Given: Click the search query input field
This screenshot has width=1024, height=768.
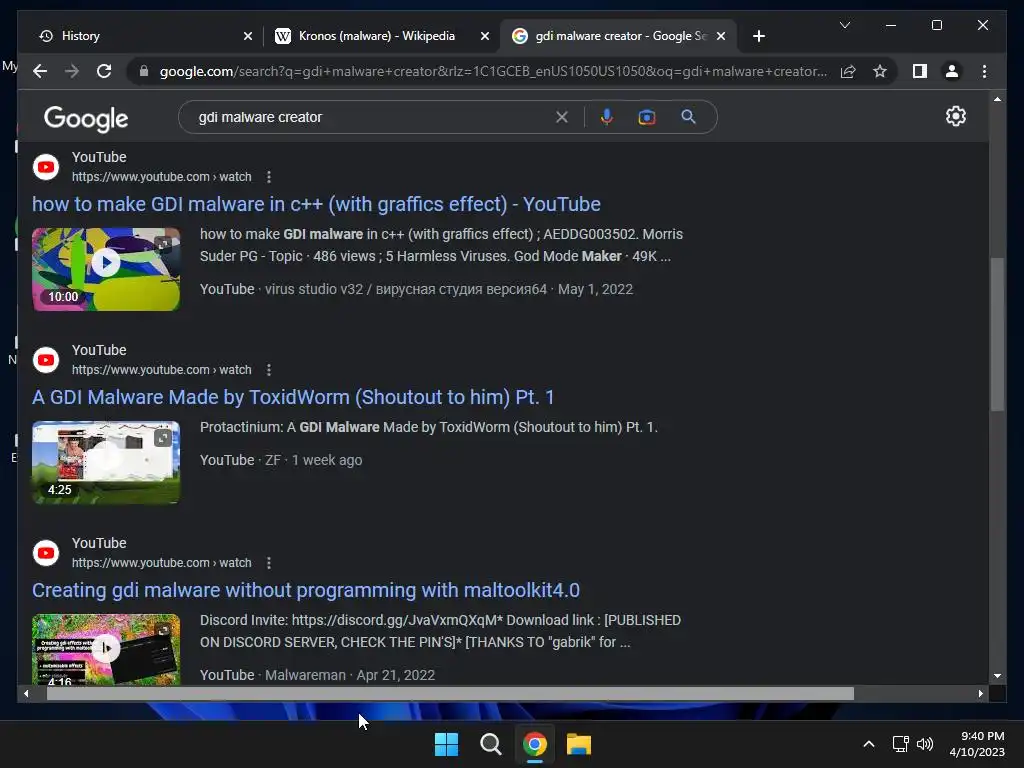Looking at the screenshot, I should [x=372, y=117].
